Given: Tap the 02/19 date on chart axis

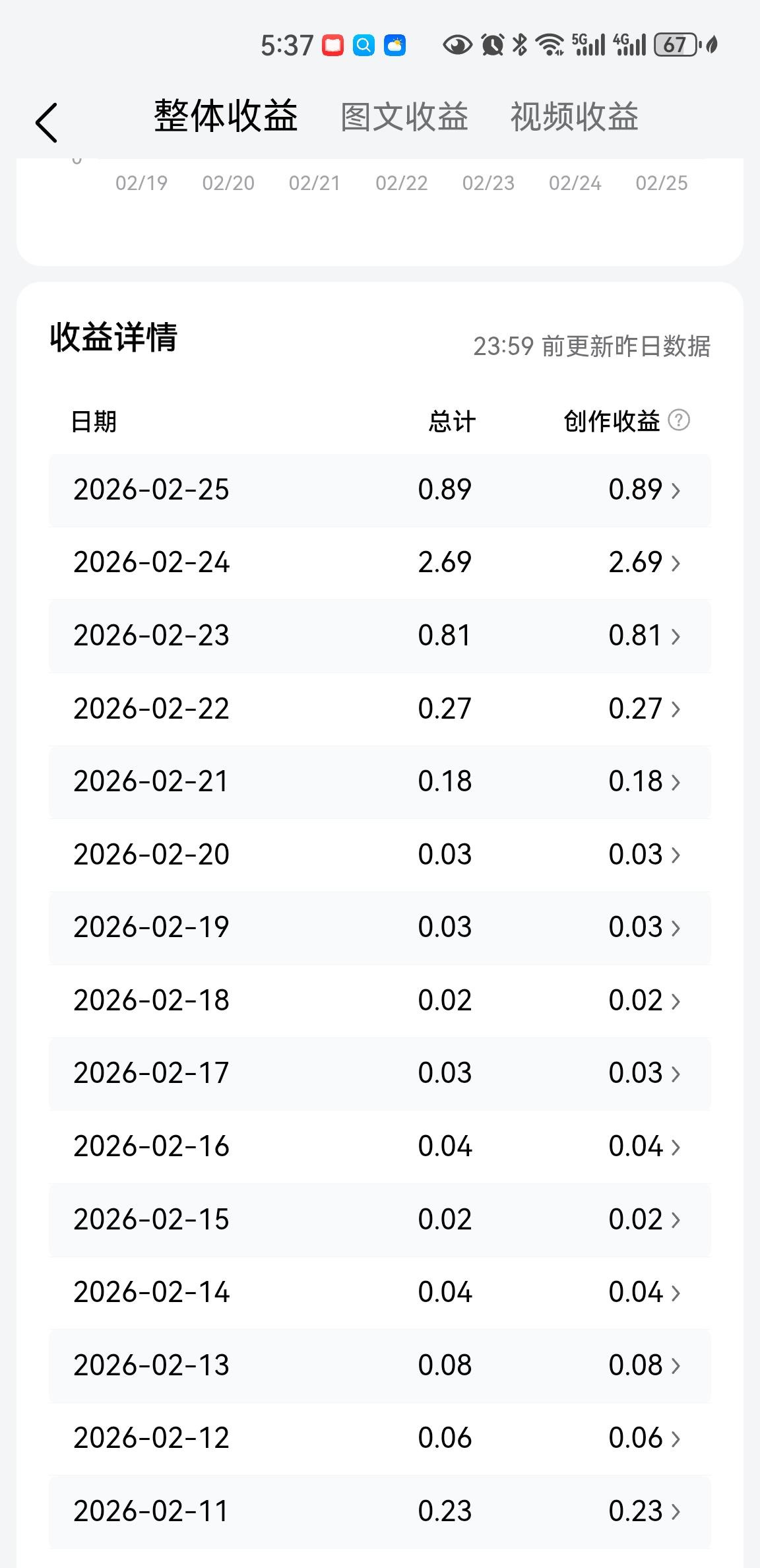Looking at the screenshot, I should (141, 183).
